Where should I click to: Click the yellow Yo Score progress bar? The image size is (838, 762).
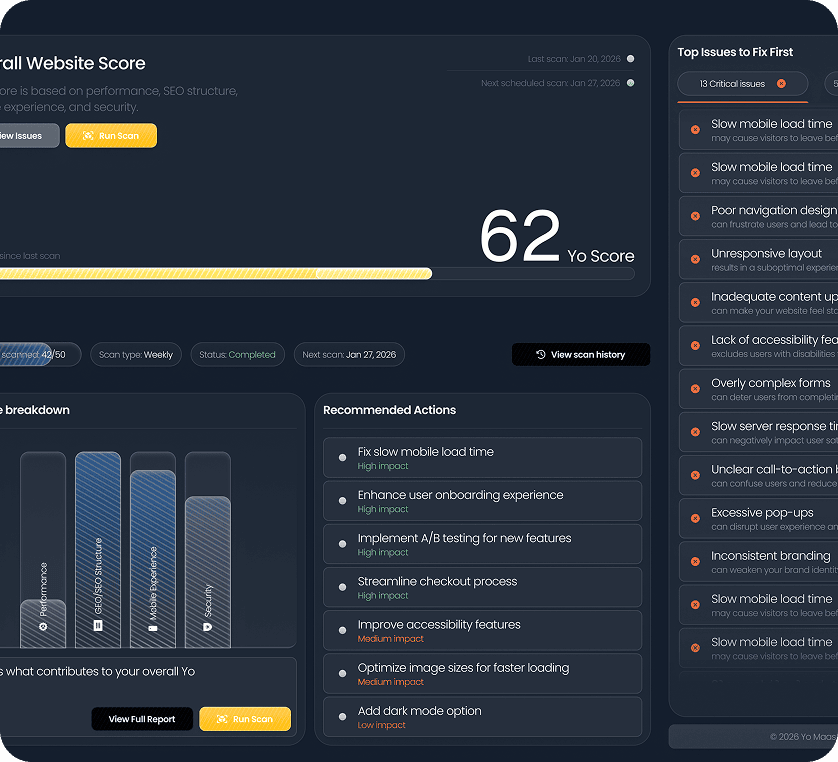pos(216,274)
